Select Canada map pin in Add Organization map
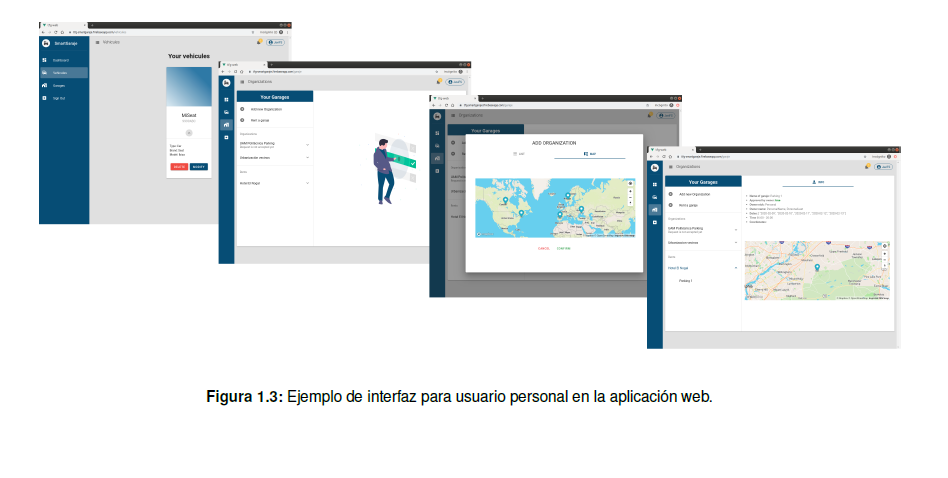The image size is (948, 478). tap(505, 200)
